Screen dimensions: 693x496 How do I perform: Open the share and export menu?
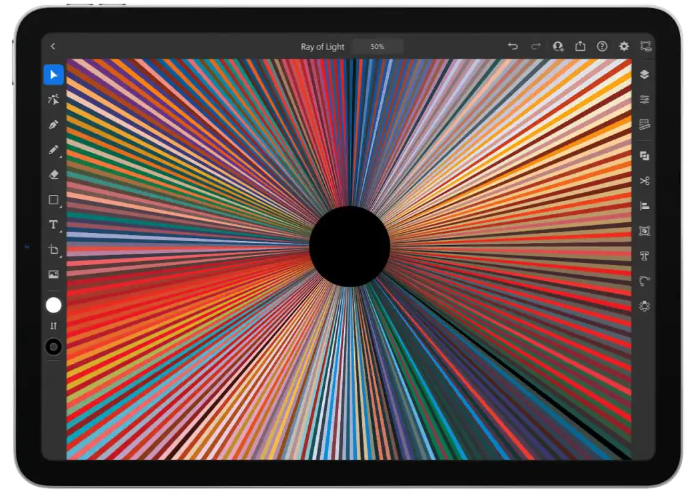[580, 46]
